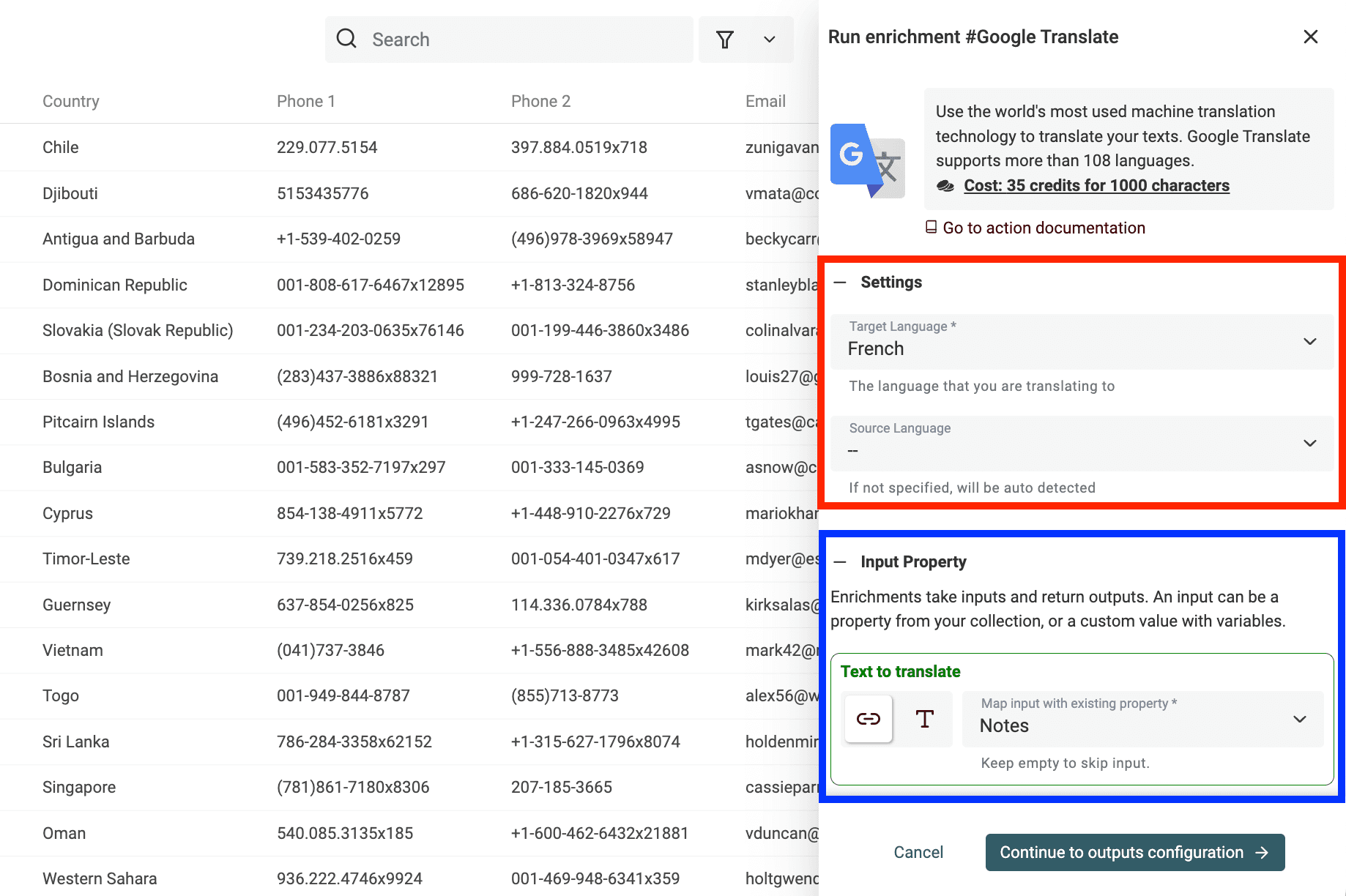Click Vietnam phone (041)737-3846
Image resolution: width=1346 pixels, height=896 pixels.
330,650
